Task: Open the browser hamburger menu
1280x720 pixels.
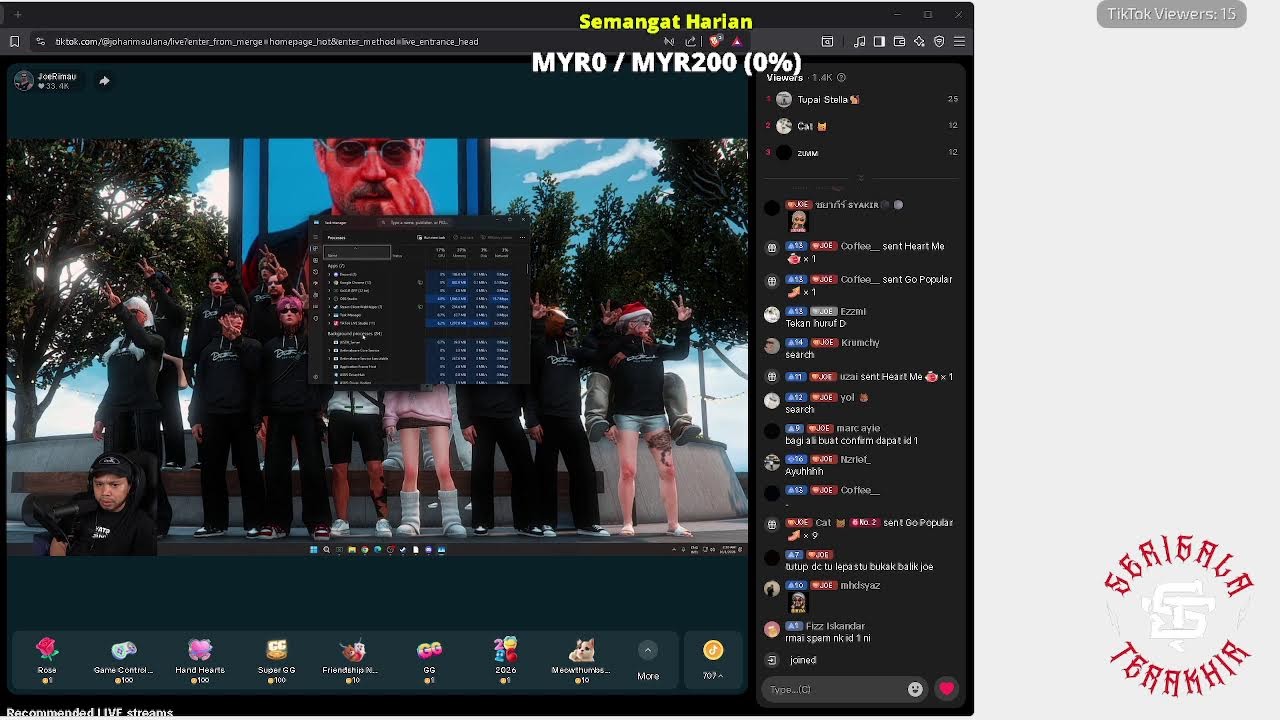Action: pyautogui.click(x=959, y=41)
